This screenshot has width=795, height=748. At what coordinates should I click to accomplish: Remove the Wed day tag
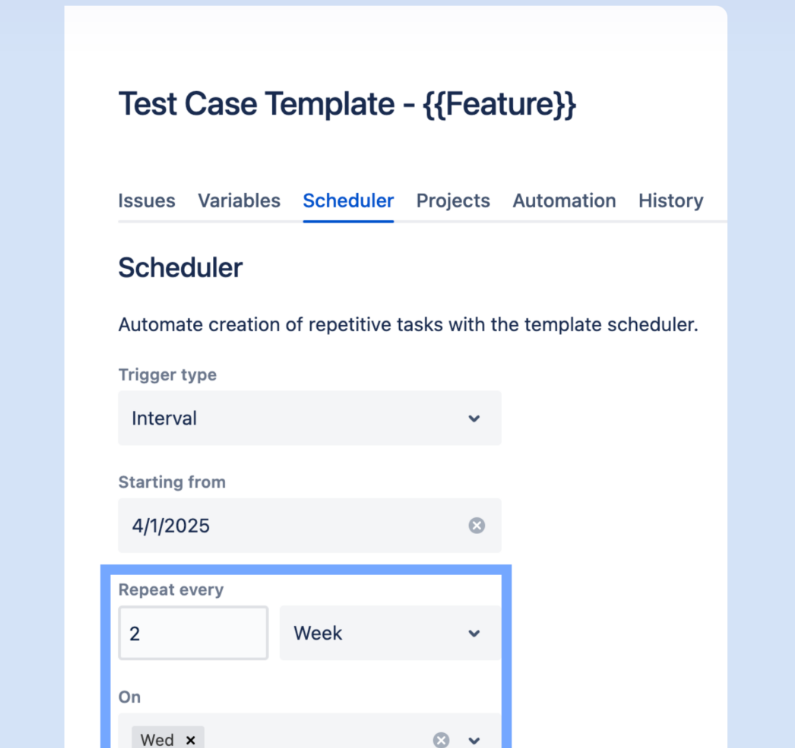[x=190, y=740]
